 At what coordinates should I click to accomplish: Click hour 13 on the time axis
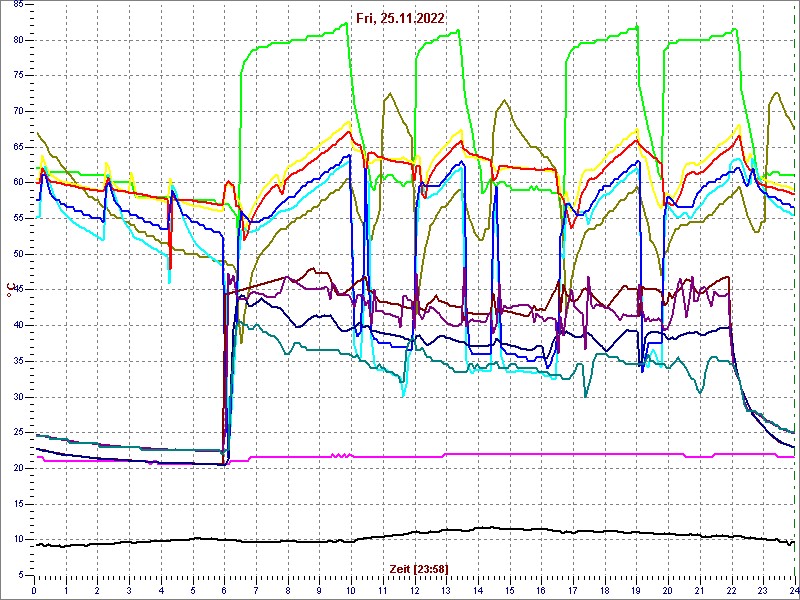click(x=446, y=590)
